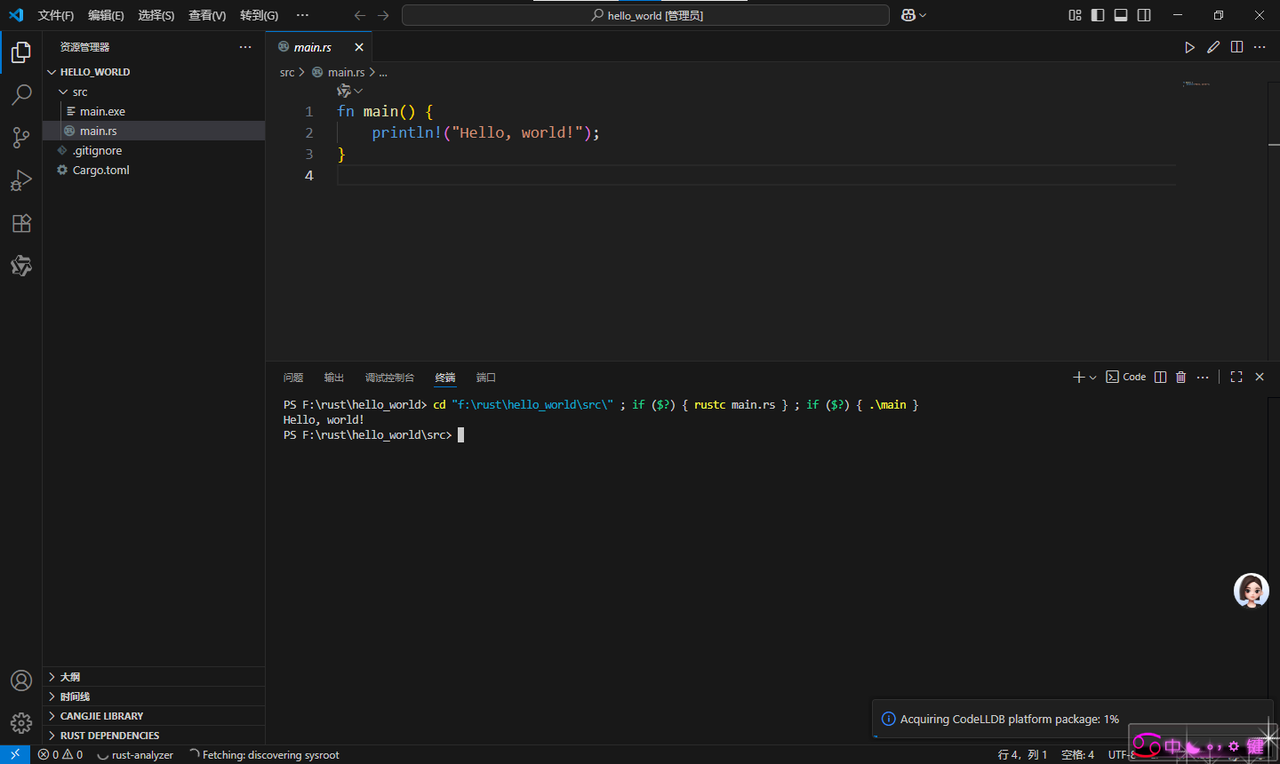This screenshot has width=1280, height=764.
Task: Switch to the 问题 problems tab
Action: click(293, 377)
